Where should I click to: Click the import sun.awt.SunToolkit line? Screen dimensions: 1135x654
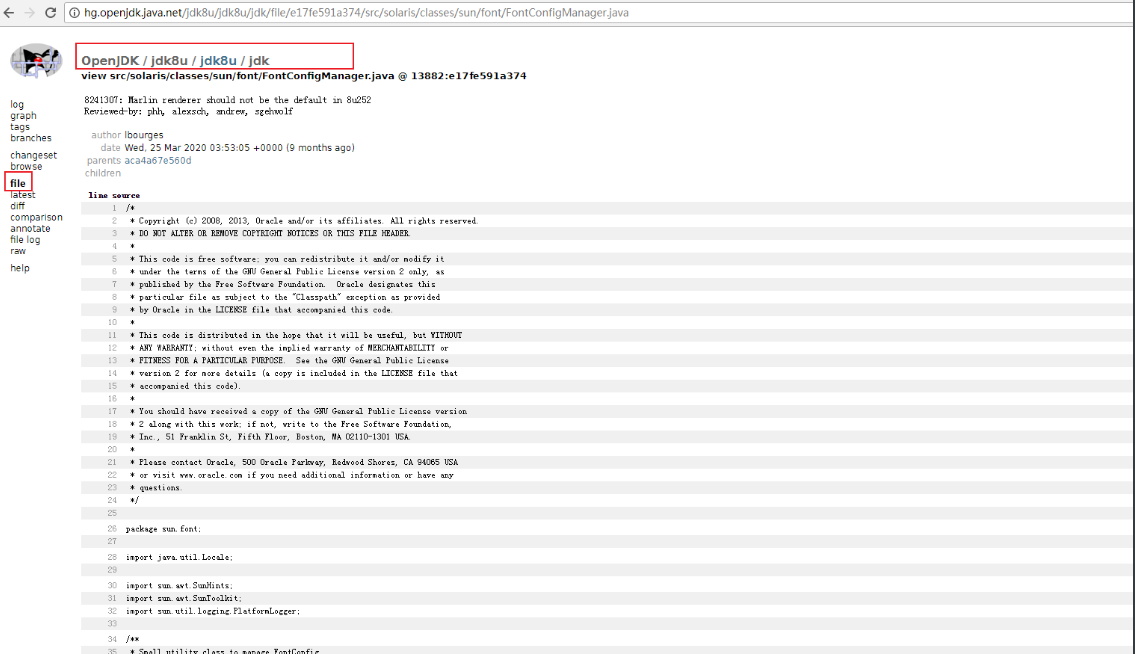tap(184, 598)
